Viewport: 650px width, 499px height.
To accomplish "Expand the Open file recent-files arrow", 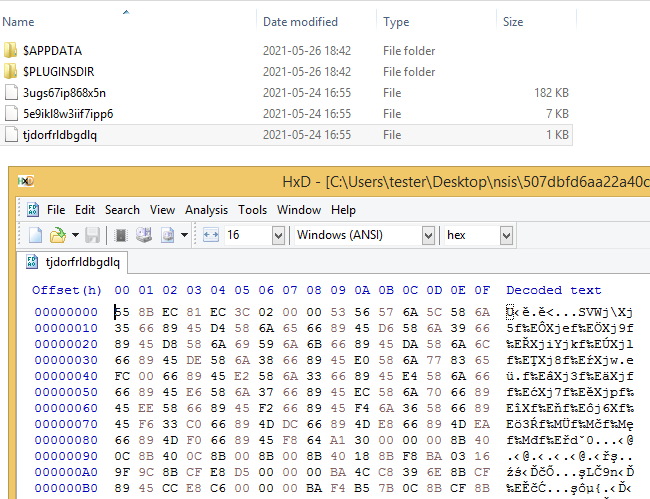I will click(75, 235).
